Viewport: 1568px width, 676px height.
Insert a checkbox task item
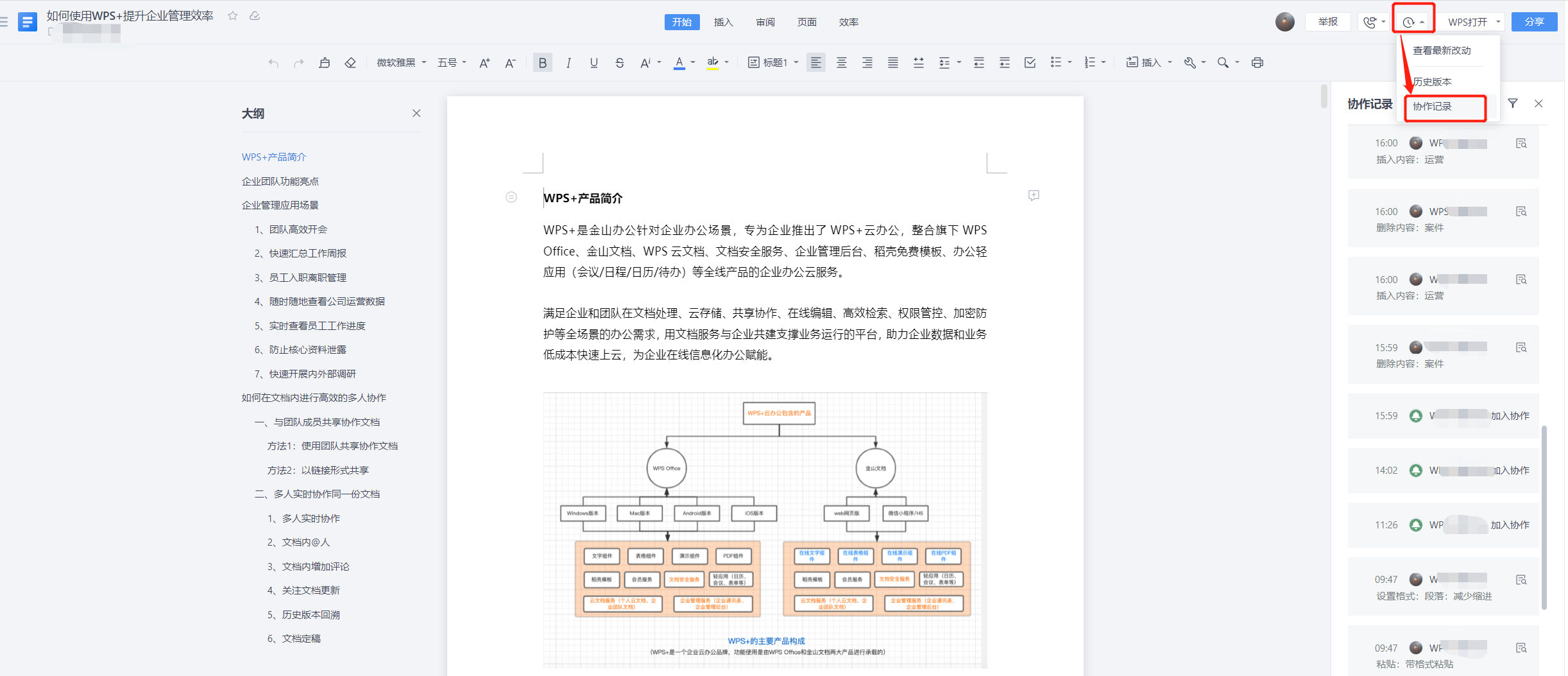tap(1030, 62)
